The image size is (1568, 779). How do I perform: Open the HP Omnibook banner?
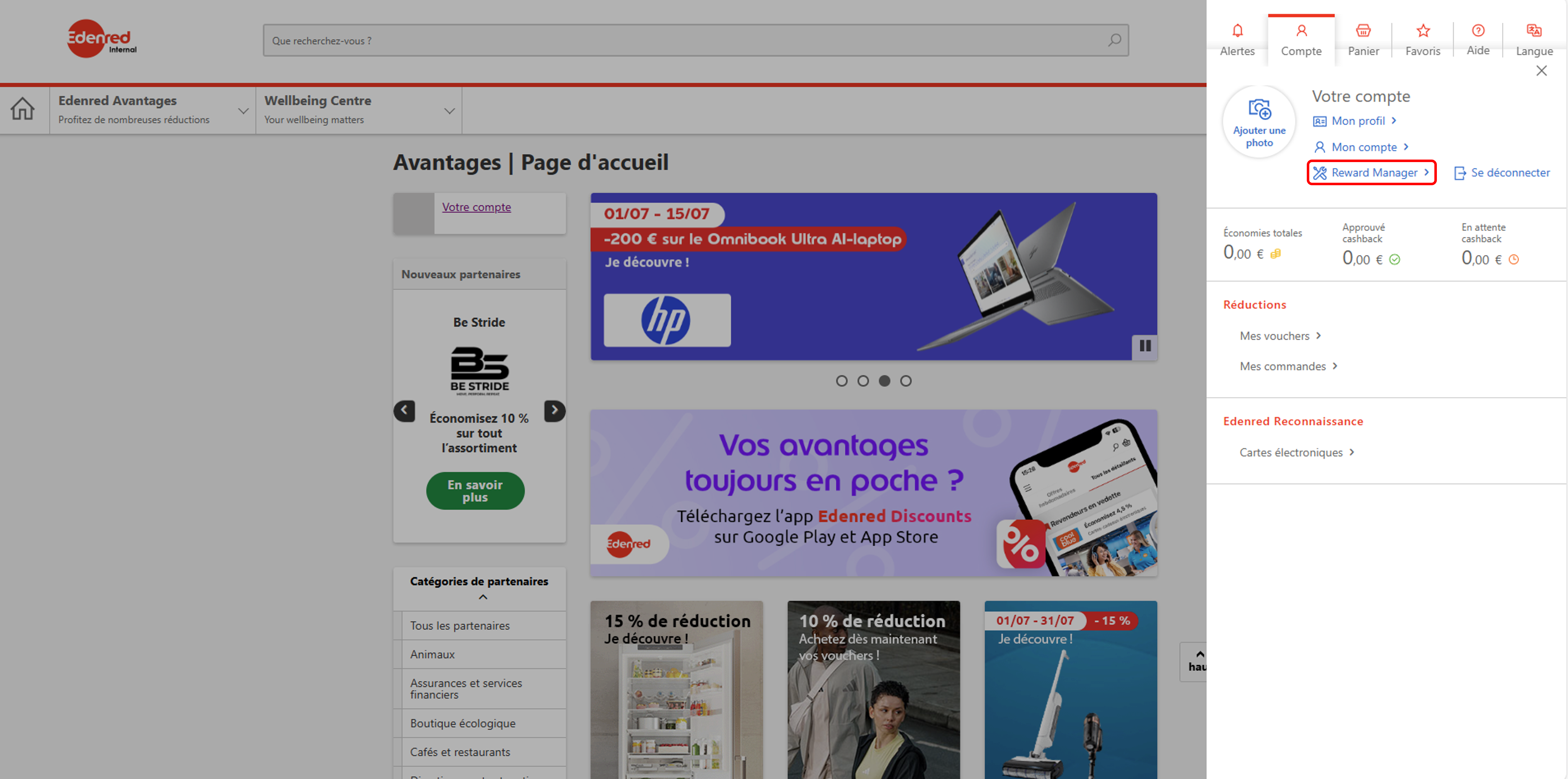pyautogui.click(x=873, y=277)
